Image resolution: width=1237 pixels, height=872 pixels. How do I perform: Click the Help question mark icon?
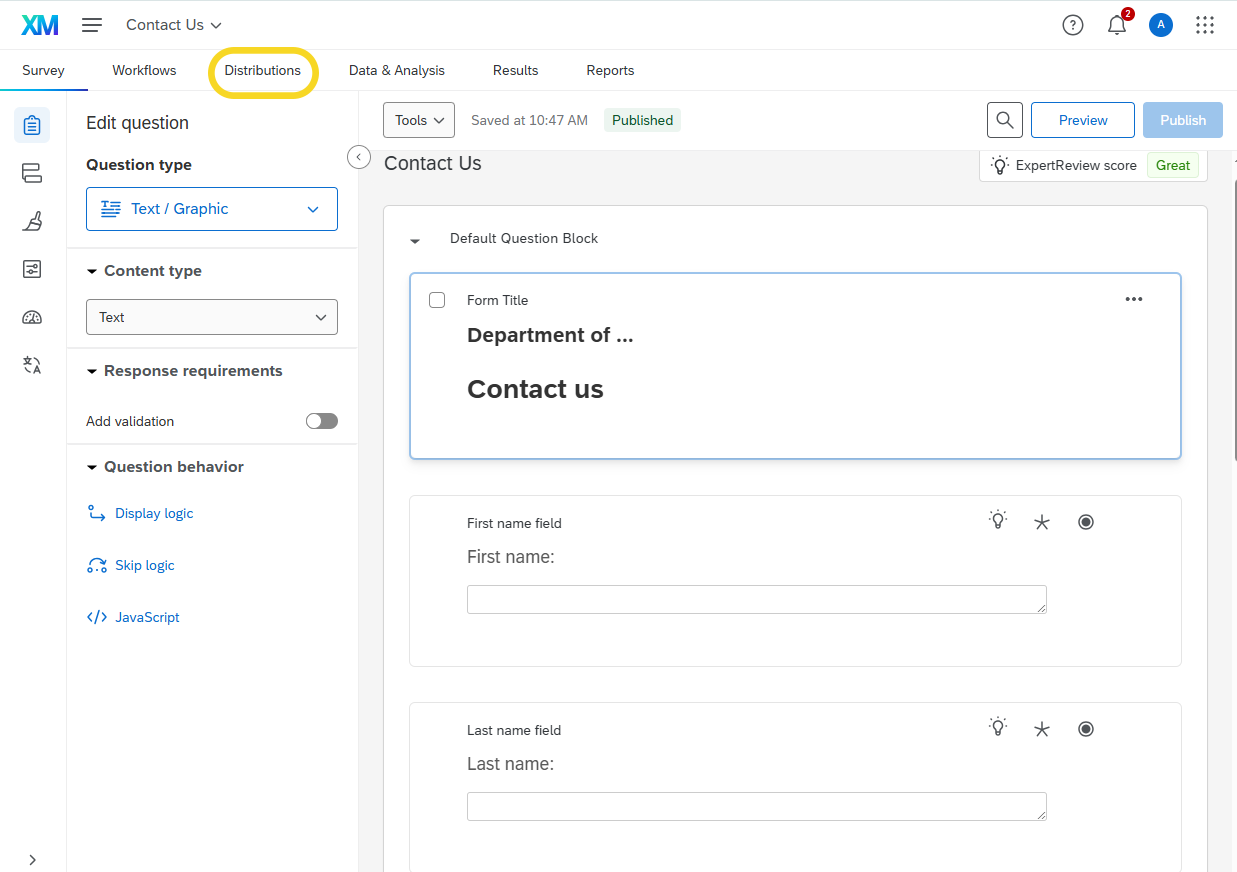point(1073,25)
